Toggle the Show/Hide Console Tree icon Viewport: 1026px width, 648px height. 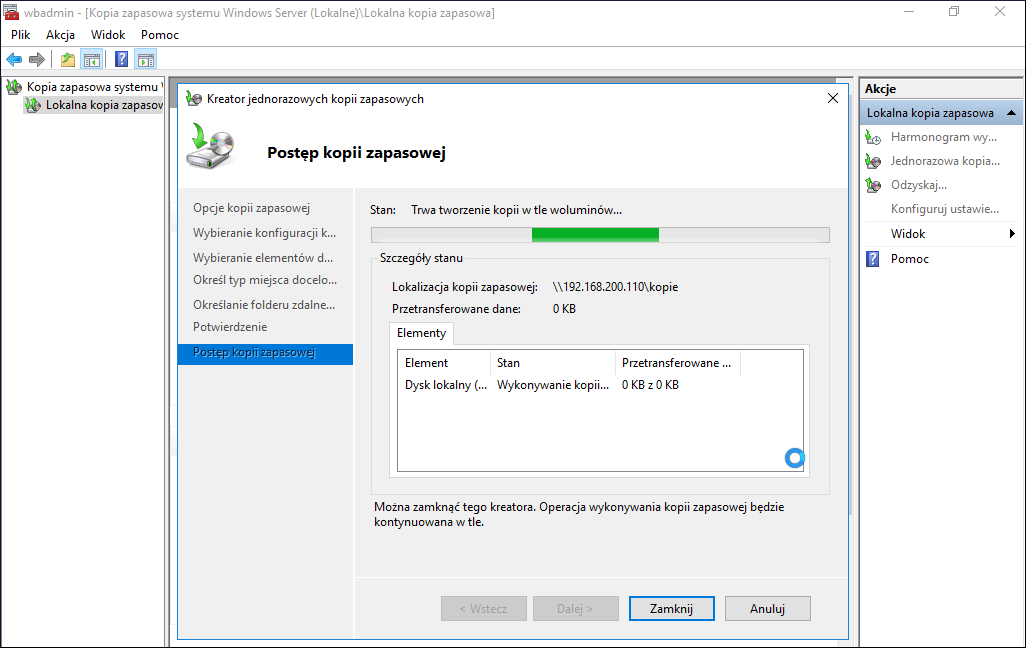92,60
